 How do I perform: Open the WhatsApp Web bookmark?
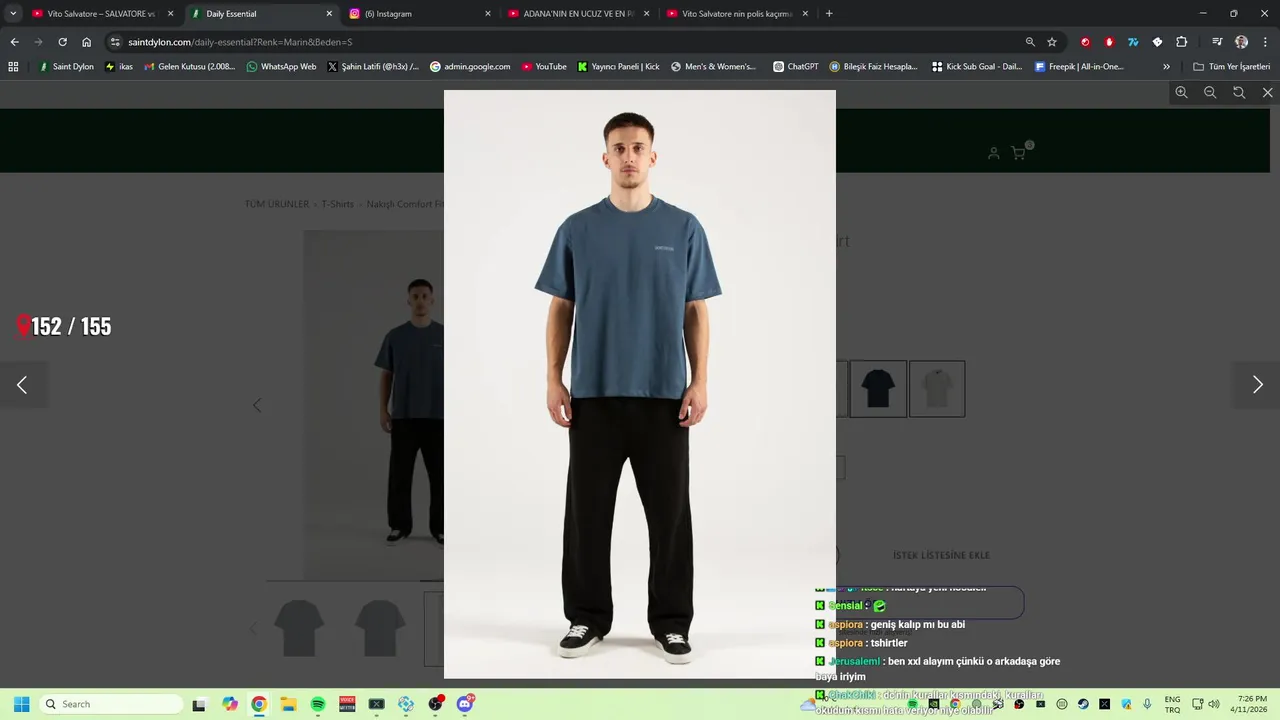click(x=281, y=67)
